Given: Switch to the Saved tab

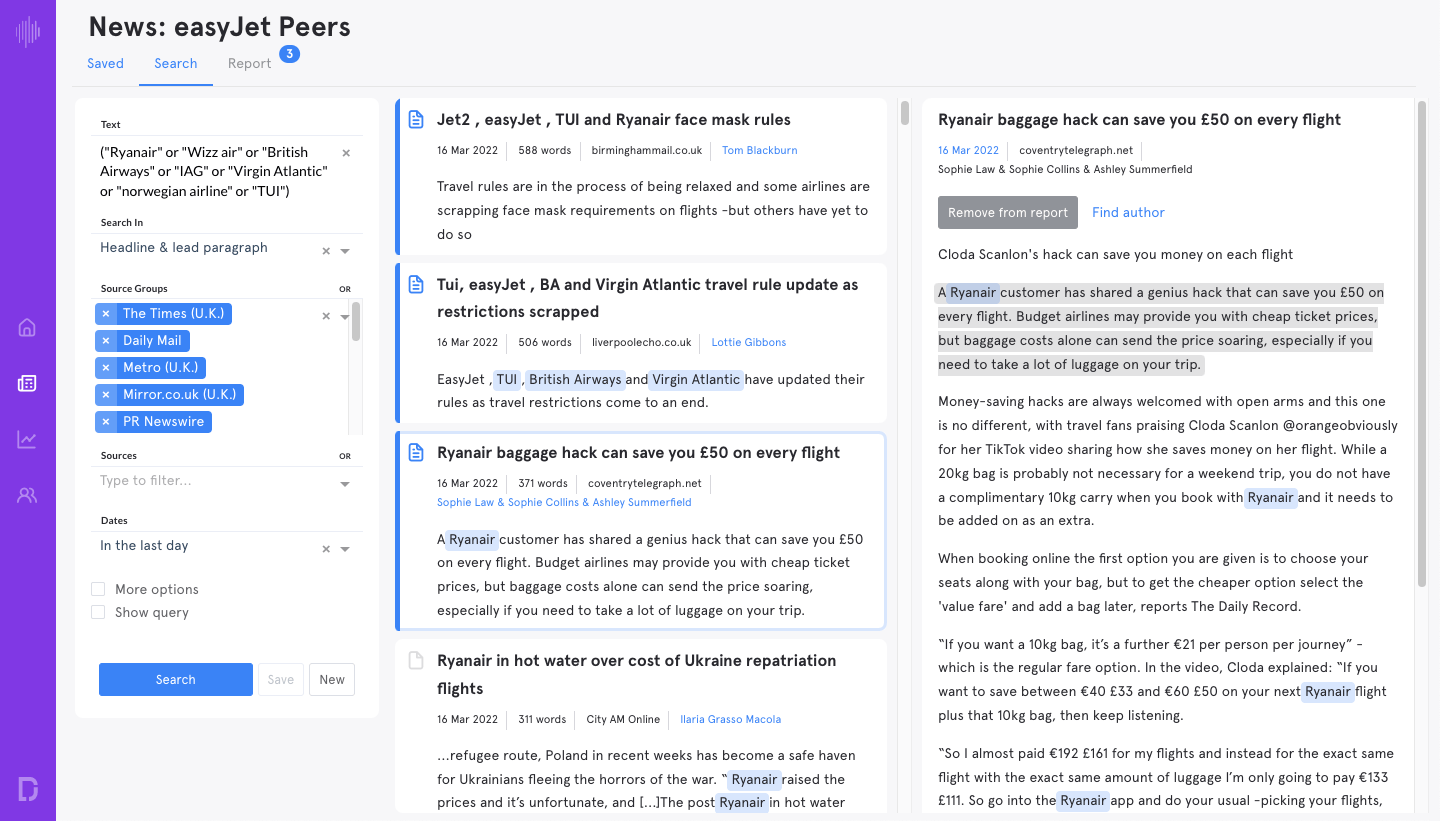Looking at the screenshot, I should tap(105, 63).
